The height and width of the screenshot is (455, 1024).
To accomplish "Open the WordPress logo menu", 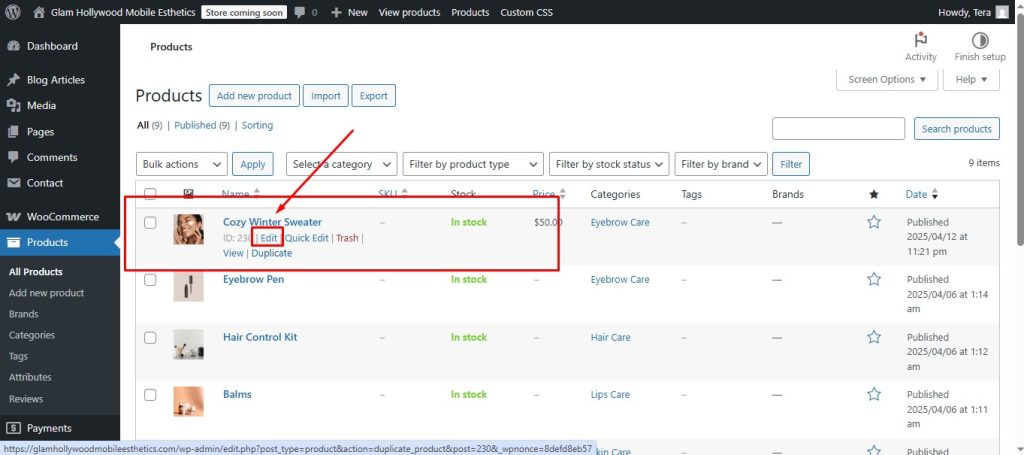I will coord(12,12).
